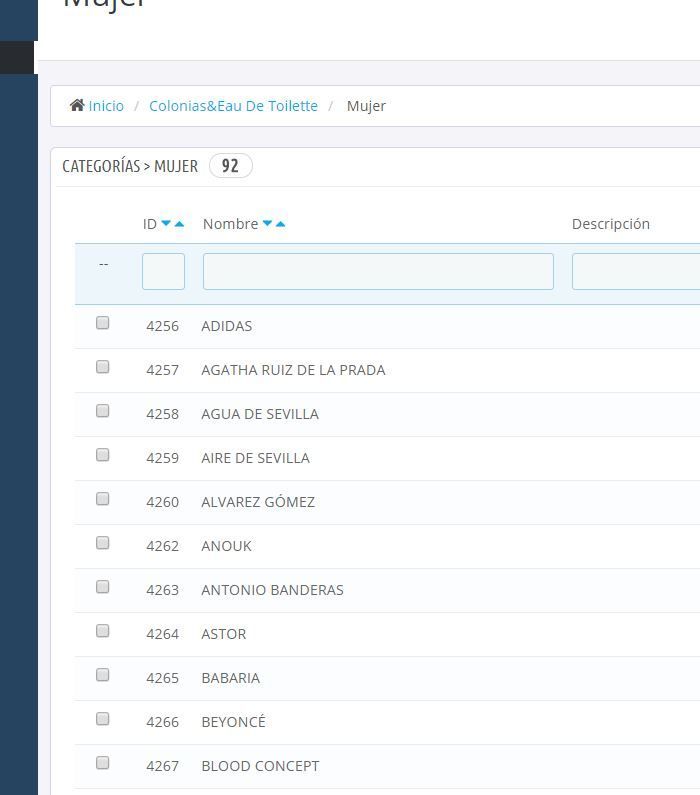Click ID value 4263
Viewport: 700px width, 795px height.
[x=162, y=590]
